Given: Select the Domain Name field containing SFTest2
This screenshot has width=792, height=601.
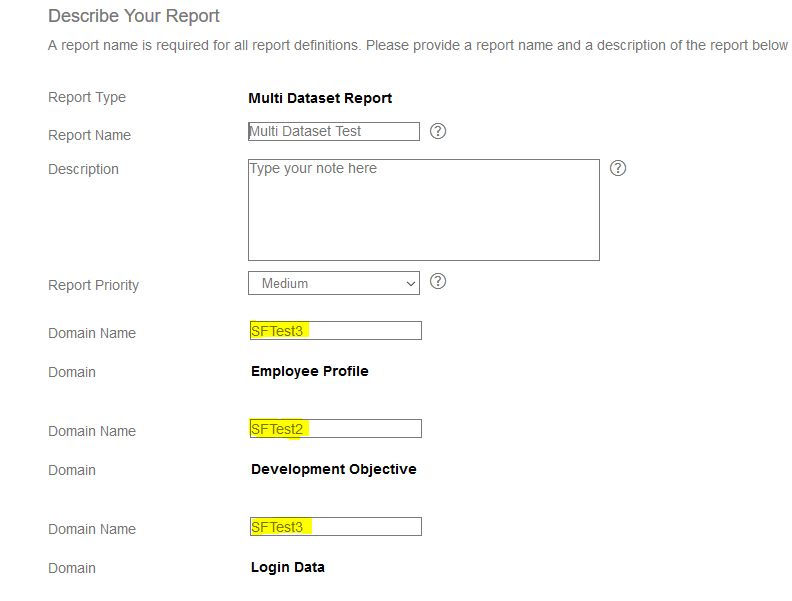Looking at the screenshot, I should pos(335,429).
